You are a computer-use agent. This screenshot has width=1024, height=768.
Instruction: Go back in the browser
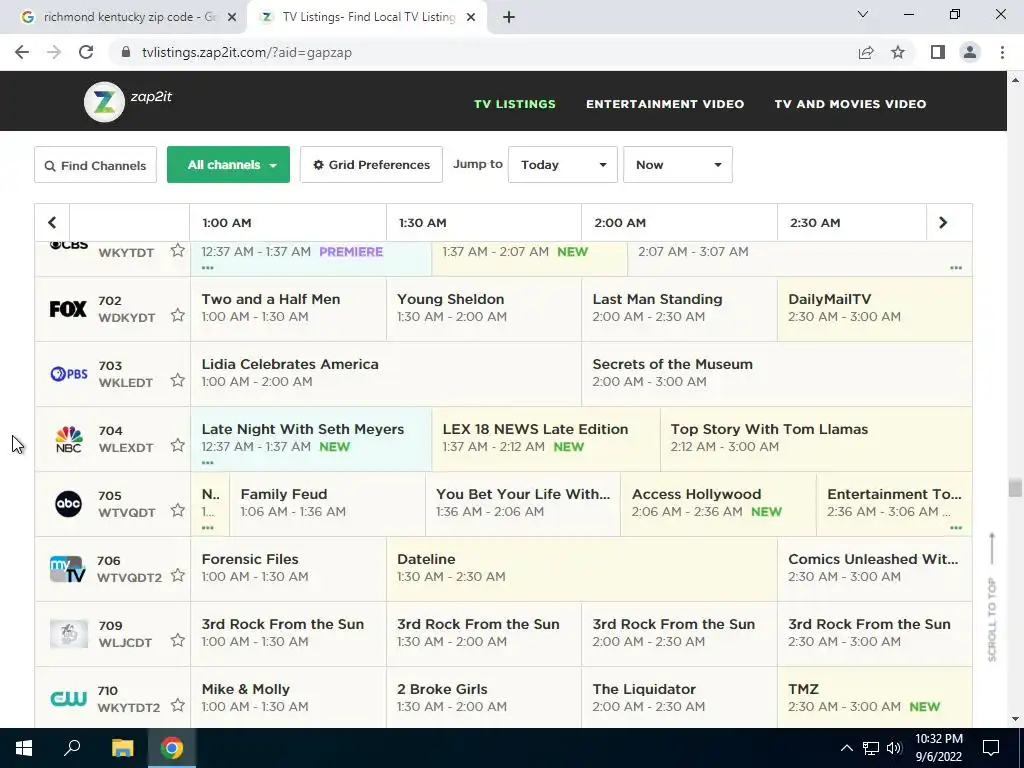[22, 52]
